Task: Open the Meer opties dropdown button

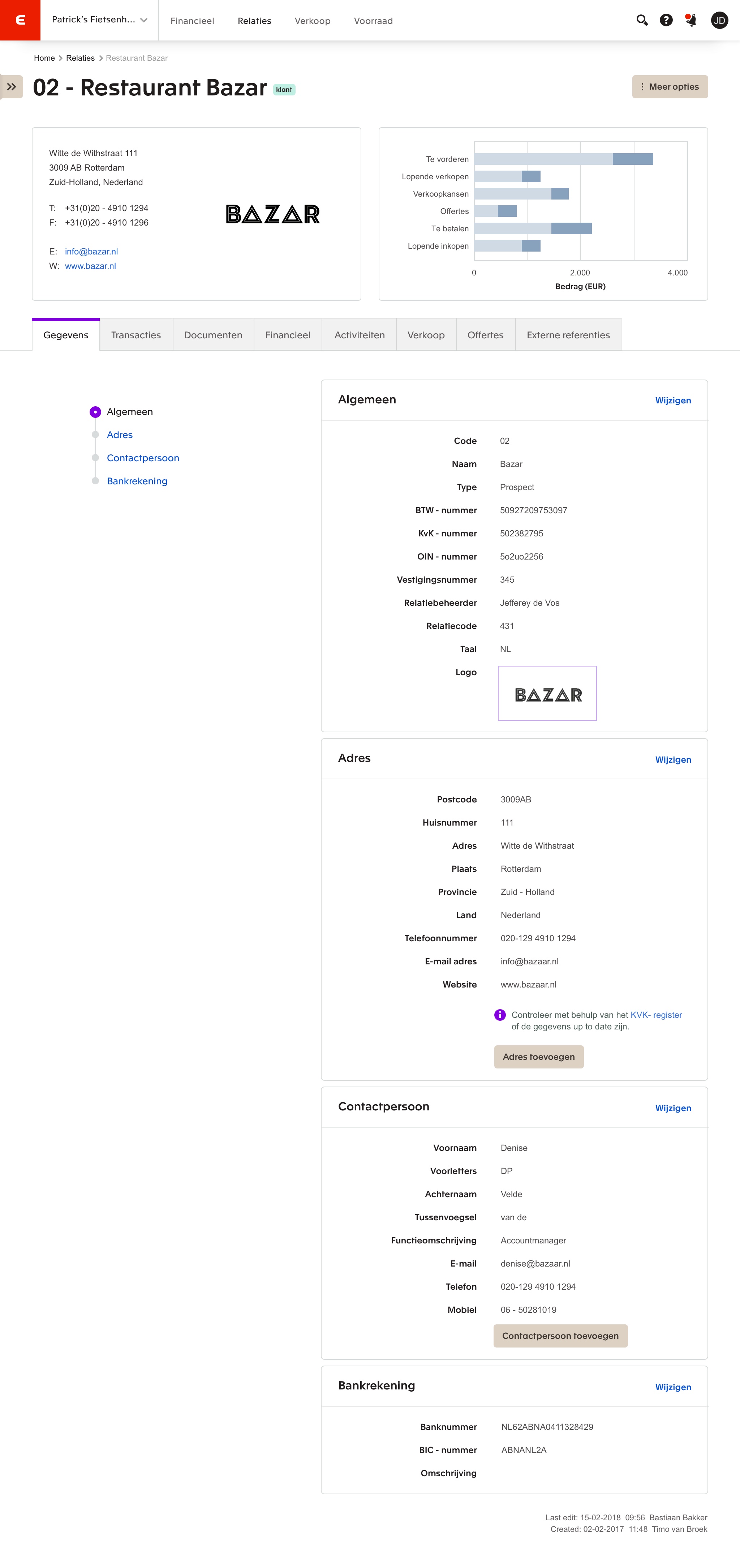Action: coord(670,87)
